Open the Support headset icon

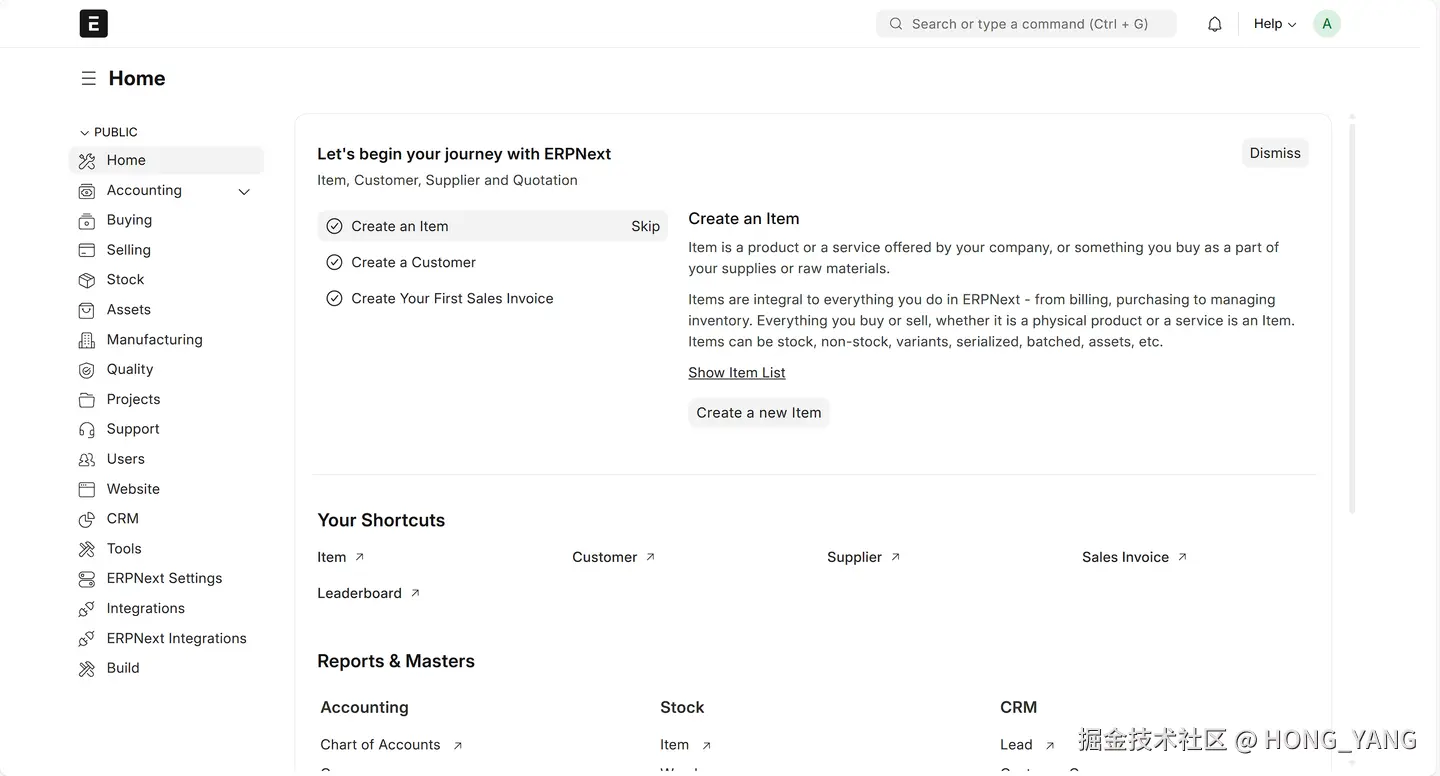point(87,429)
